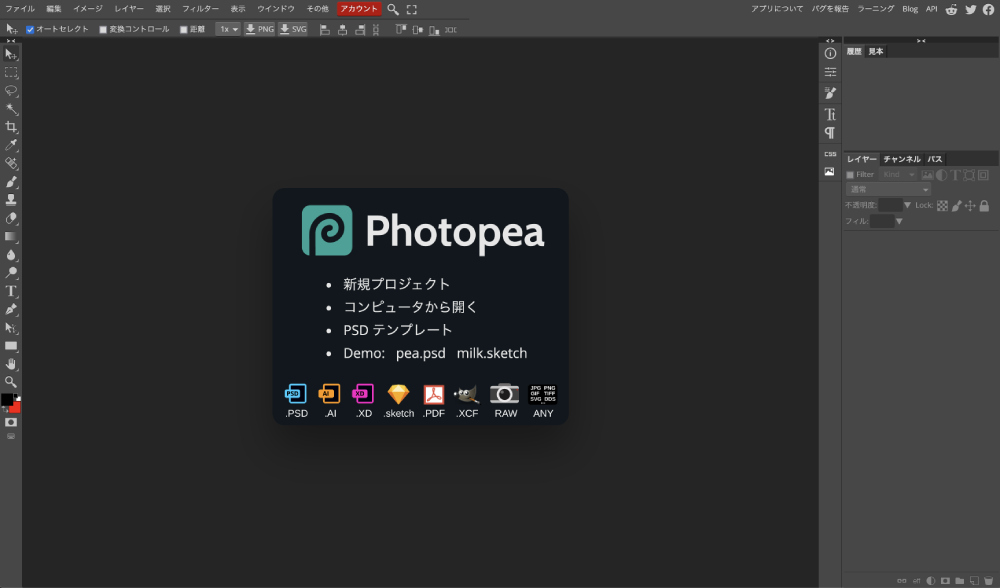Click the black foreground color swatch
1000x588 pixels.
[6, 399]
